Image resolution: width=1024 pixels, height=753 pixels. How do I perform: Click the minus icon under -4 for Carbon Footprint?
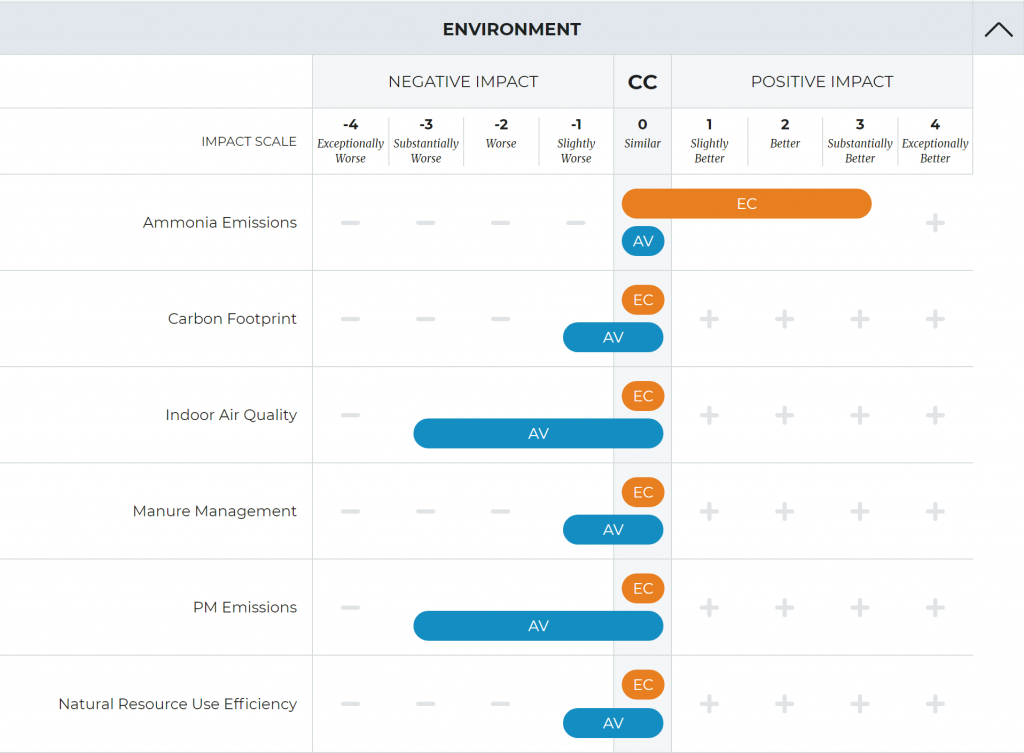tap(350, 319)
